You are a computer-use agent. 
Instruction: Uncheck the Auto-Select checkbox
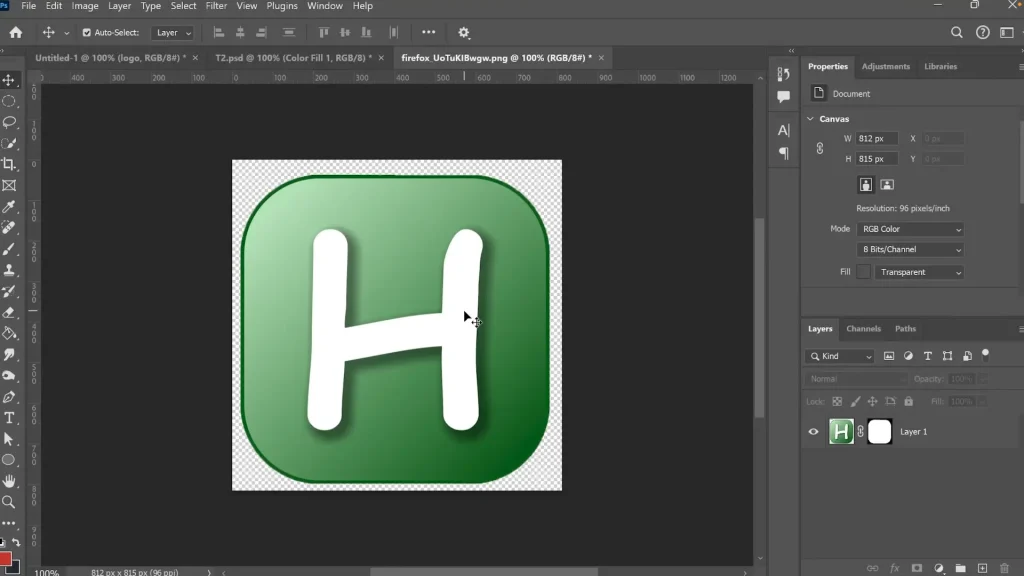coord(86,33)
